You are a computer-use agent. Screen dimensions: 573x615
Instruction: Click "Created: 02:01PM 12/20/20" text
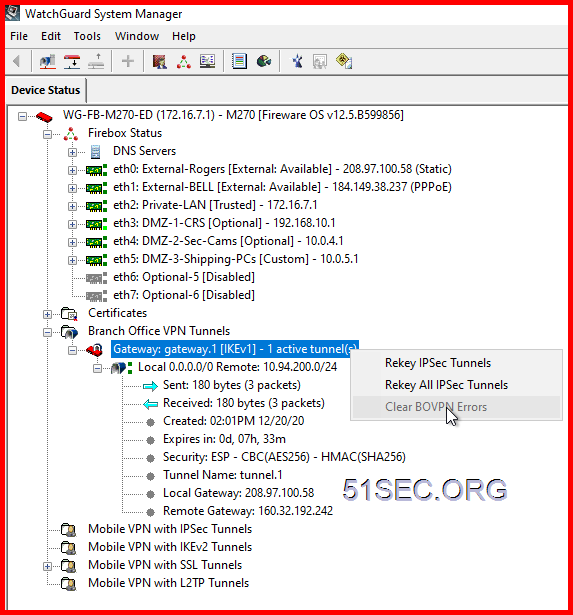tap(233, 421)
